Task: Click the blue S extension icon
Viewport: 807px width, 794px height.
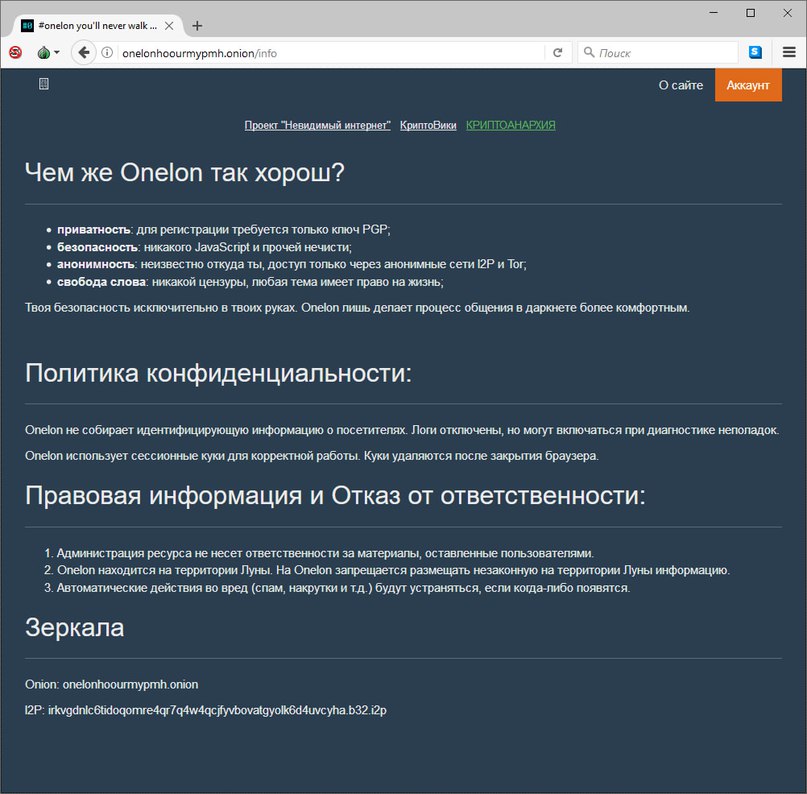Action: (x=755, y=53)
